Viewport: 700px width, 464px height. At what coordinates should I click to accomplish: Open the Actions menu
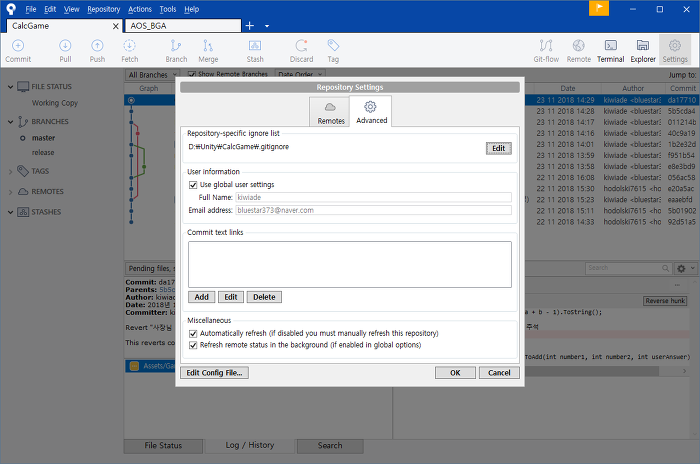pyautogui.click(x=140, y=9)
